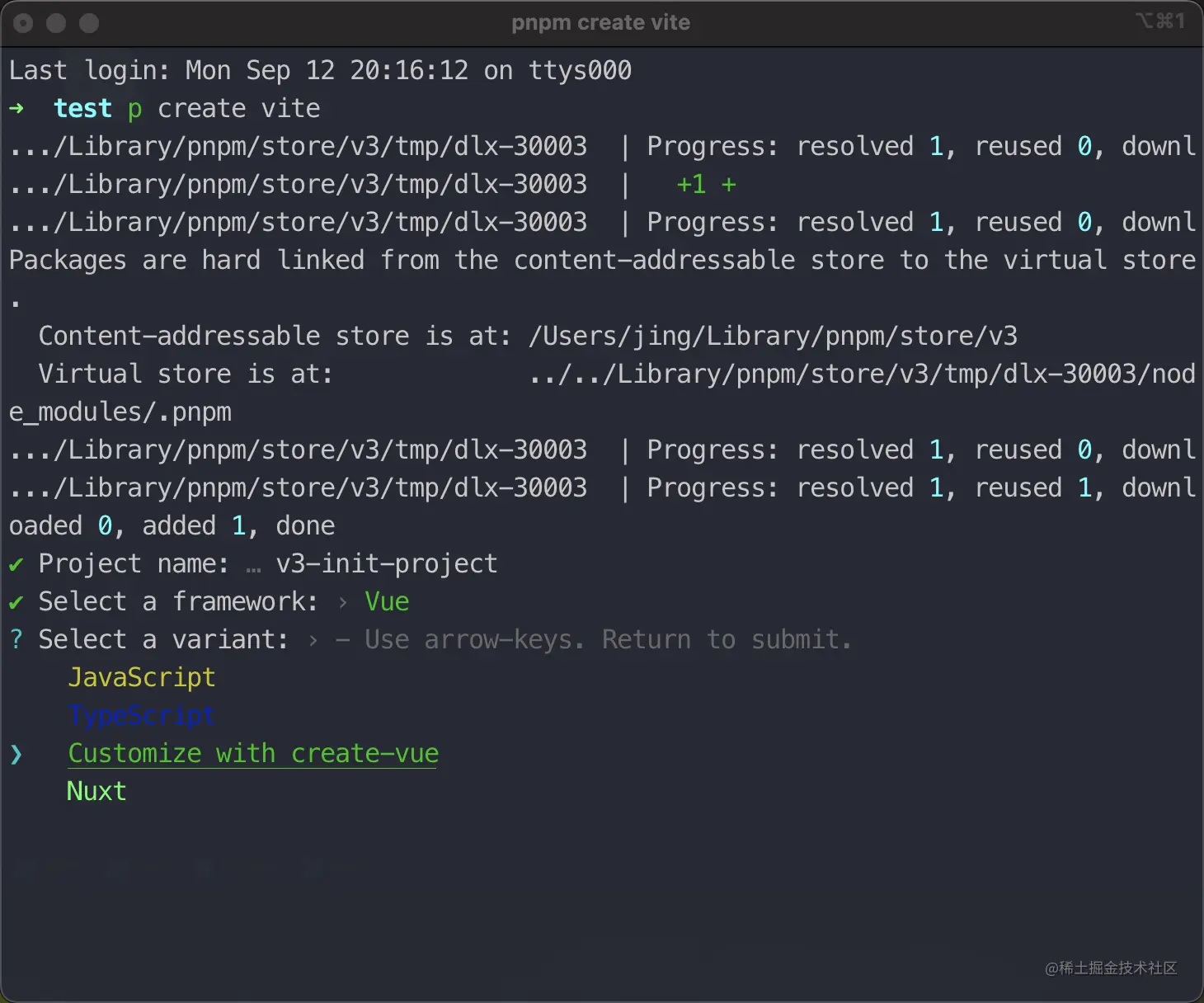Click the path '/Users/jing/Library/pnpm/store/v3'
1204x1003 pixels.
click(773, 336)
